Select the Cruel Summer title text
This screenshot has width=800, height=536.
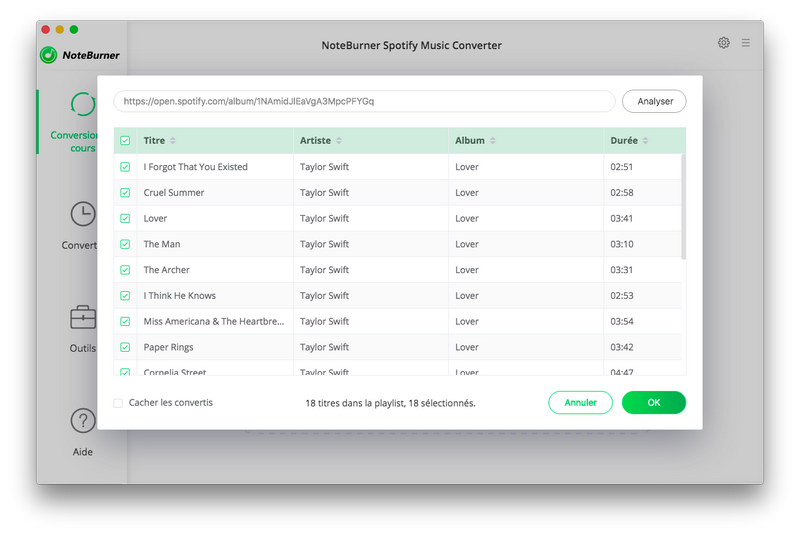pyautogui.click(x=173, y=193)
